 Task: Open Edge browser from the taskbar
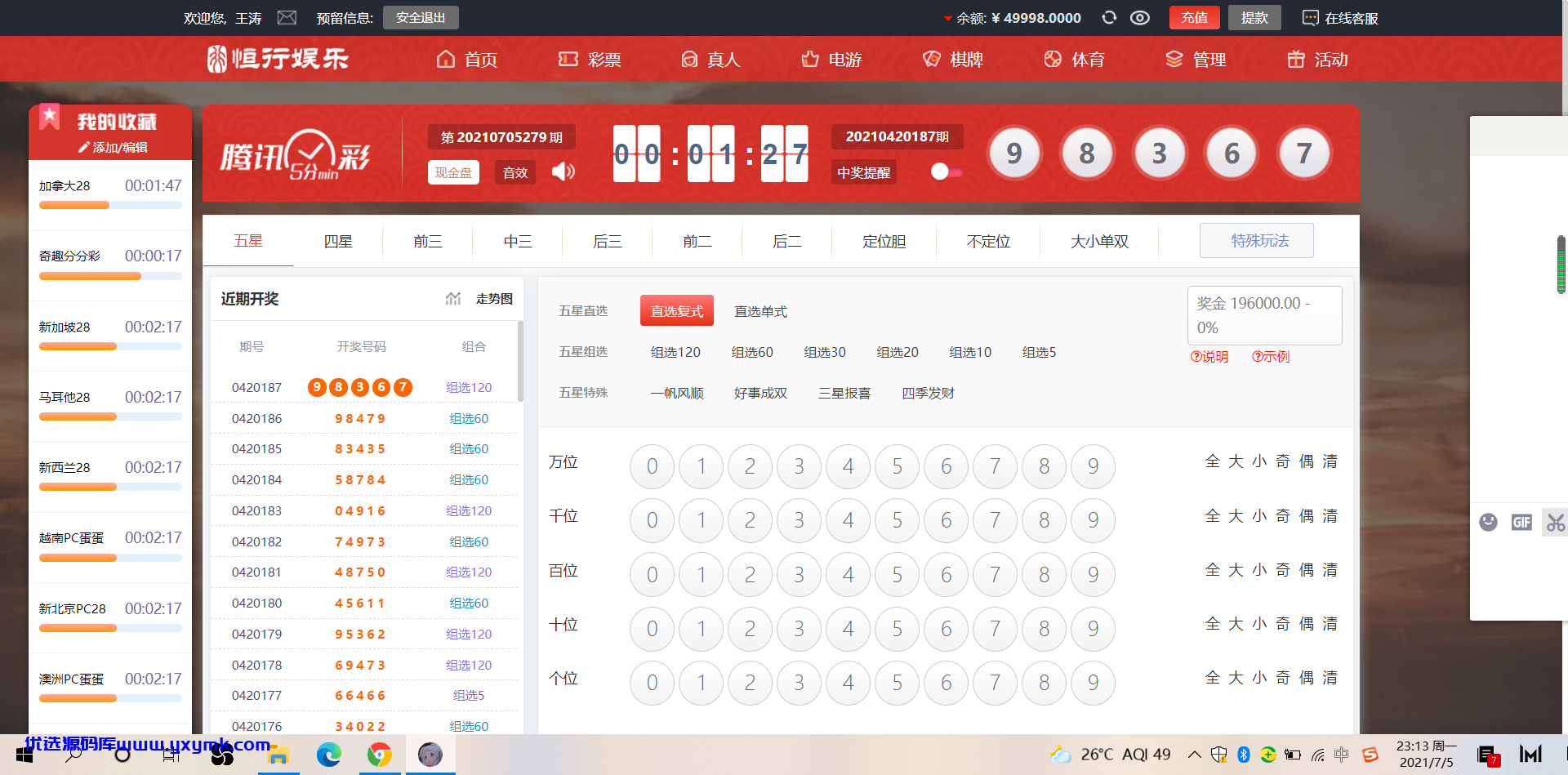point(329,755)
